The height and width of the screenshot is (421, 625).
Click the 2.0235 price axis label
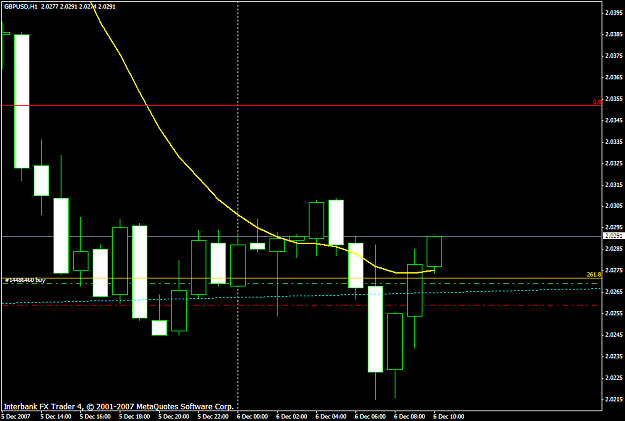pos(613,356)
